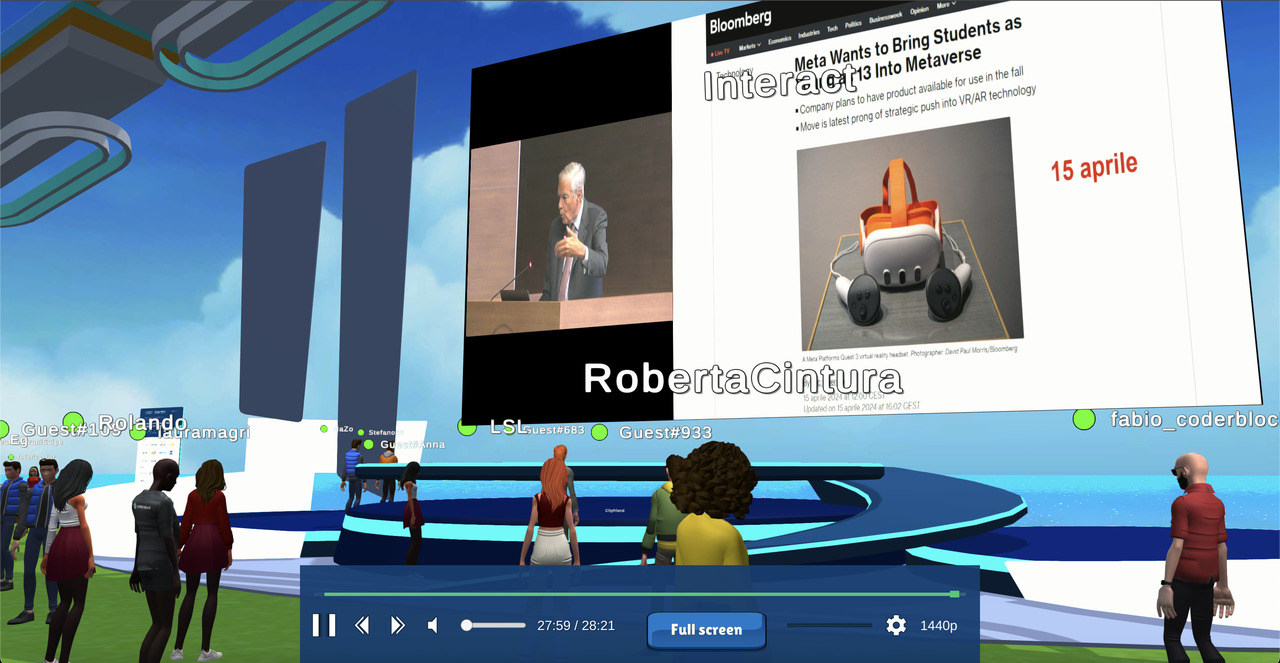Mute audio with the speaker icon

click(433, 626)
